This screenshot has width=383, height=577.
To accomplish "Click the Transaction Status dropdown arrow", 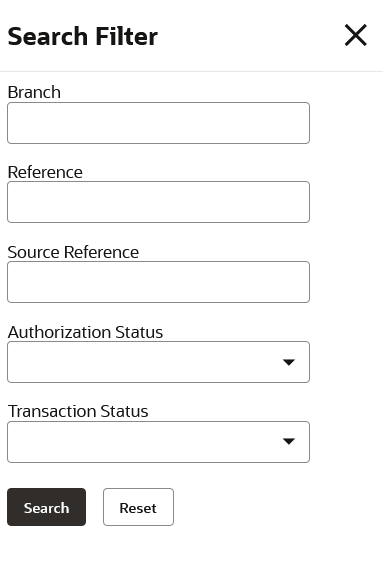I will [x=289, y=441].
